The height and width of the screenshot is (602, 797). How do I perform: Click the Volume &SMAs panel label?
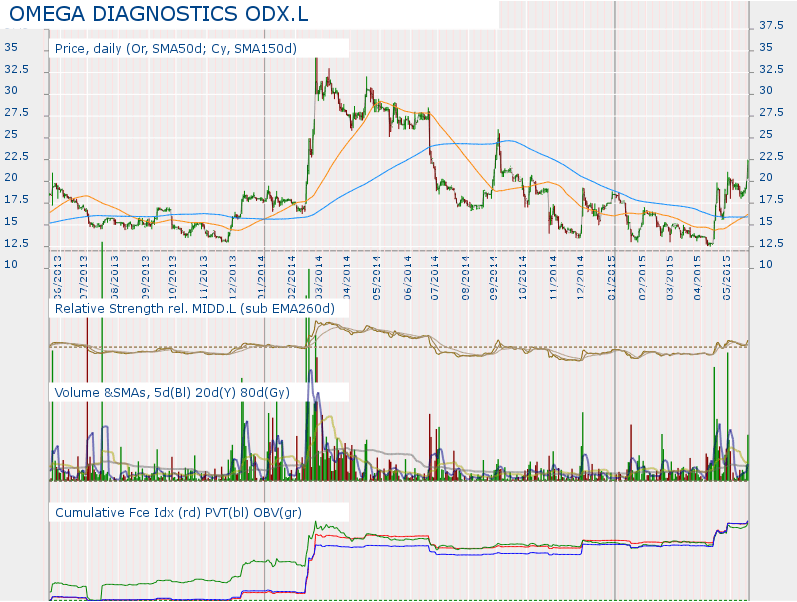[172, 393]
